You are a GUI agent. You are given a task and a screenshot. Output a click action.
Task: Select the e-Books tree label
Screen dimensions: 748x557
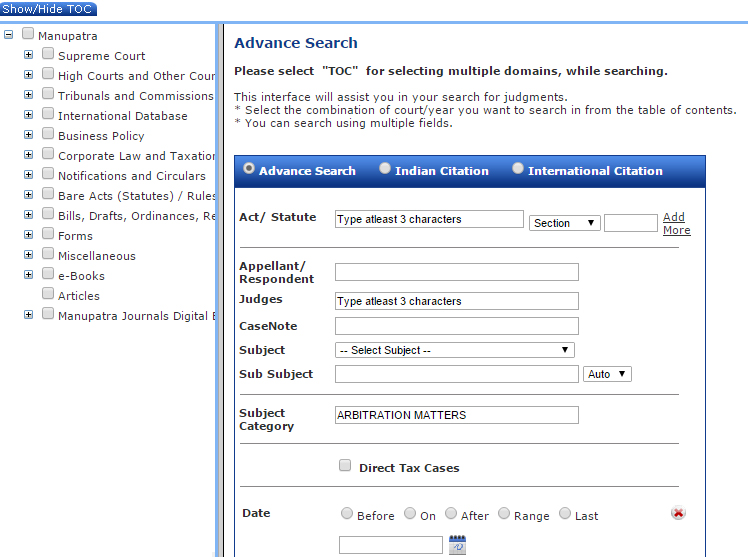tap(81, 276)
